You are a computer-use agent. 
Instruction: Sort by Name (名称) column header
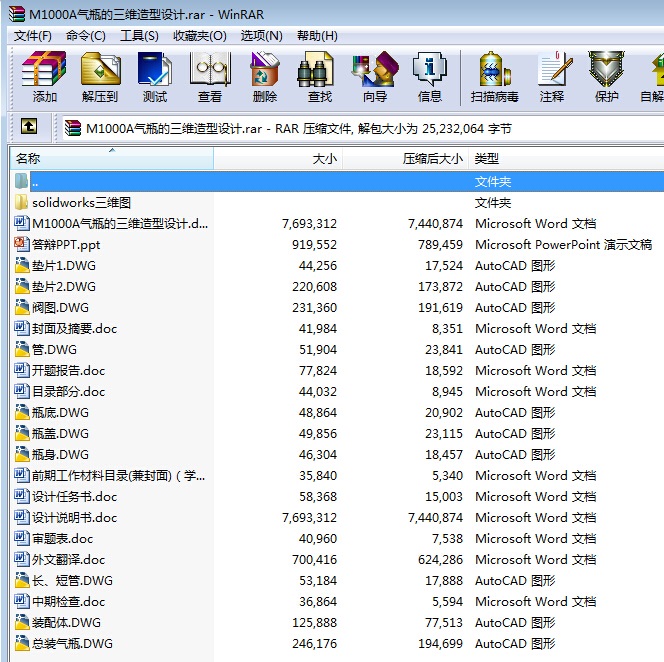112,158
